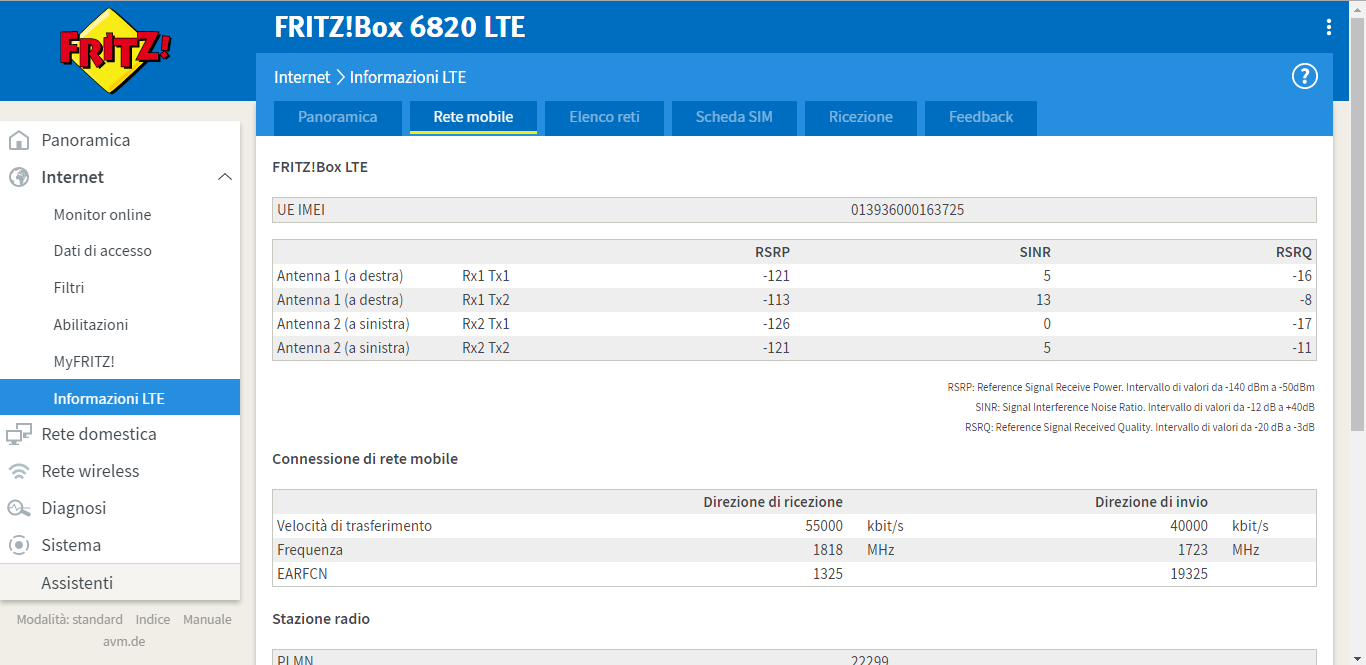1366x665 pixels.
Task: Click the Panoramica house icon
Action: click(x=18, y=140)
